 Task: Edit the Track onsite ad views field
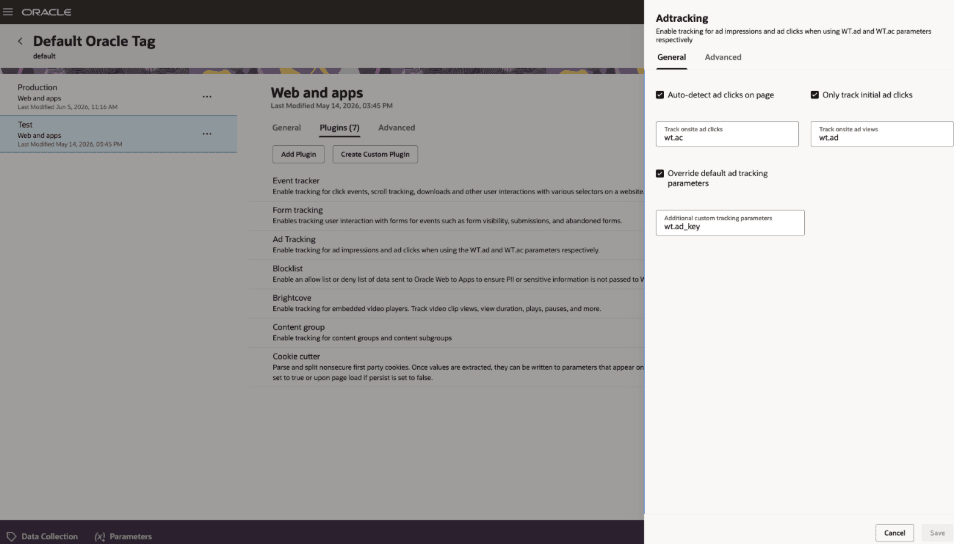[x=882, y=134]
